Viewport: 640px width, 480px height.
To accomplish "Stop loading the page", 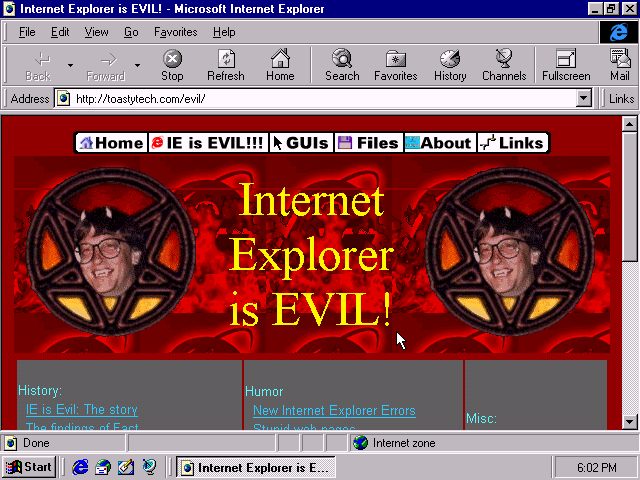I will (172, 65).
